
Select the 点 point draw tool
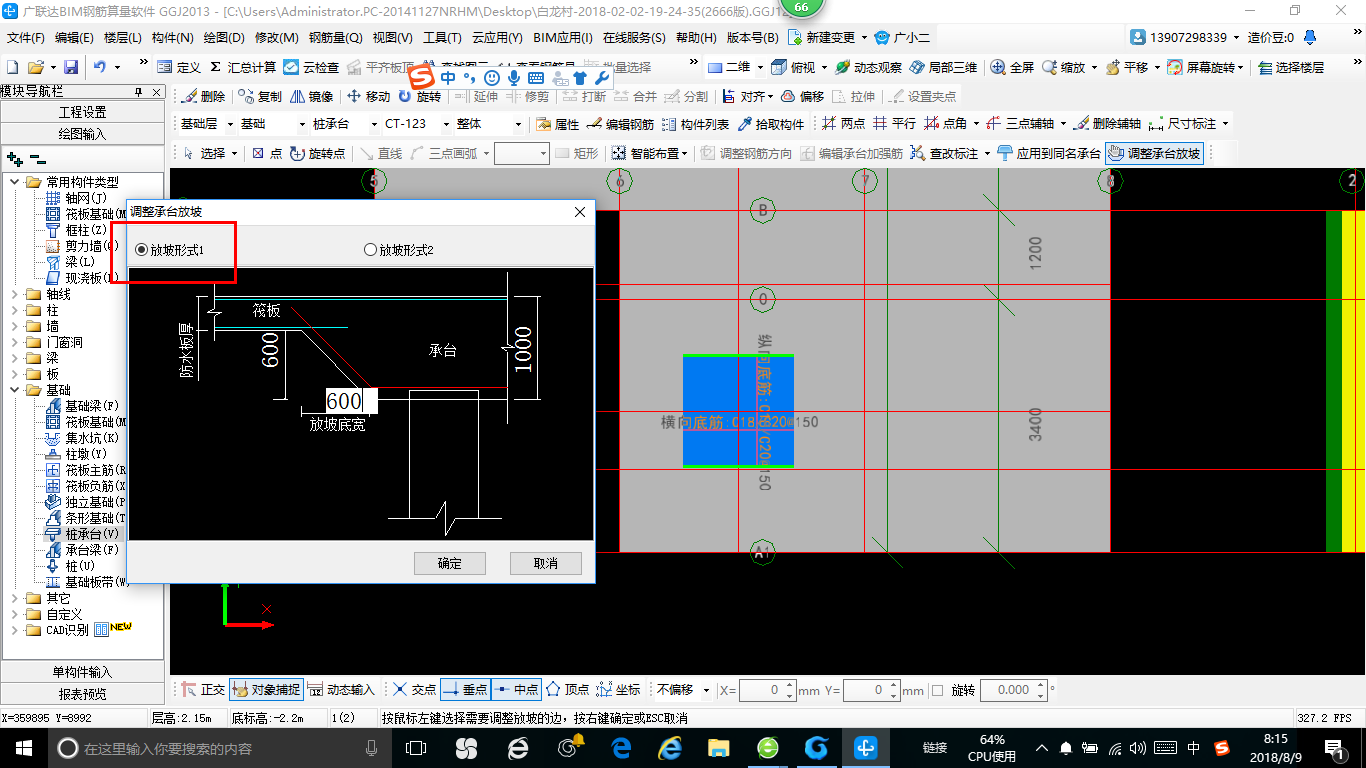coord(267,153)
